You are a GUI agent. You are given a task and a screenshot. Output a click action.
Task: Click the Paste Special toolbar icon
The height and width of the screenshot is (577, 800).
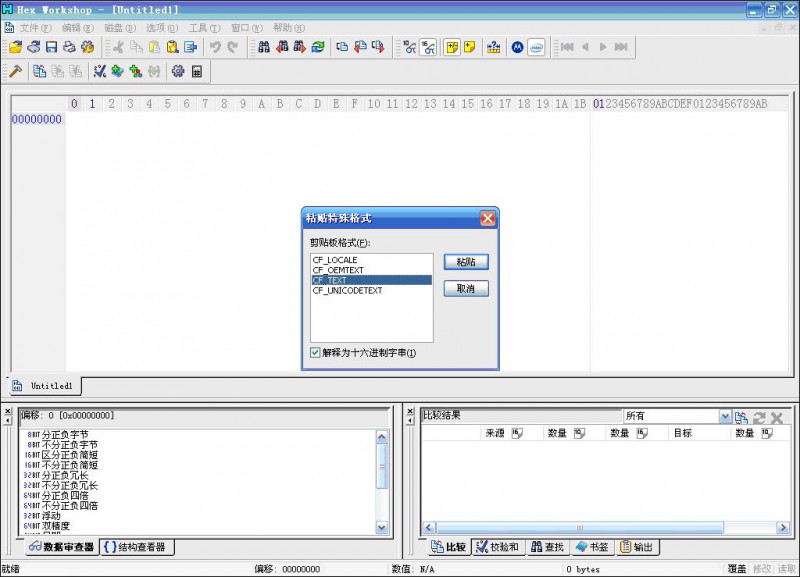tap(172, 47)
